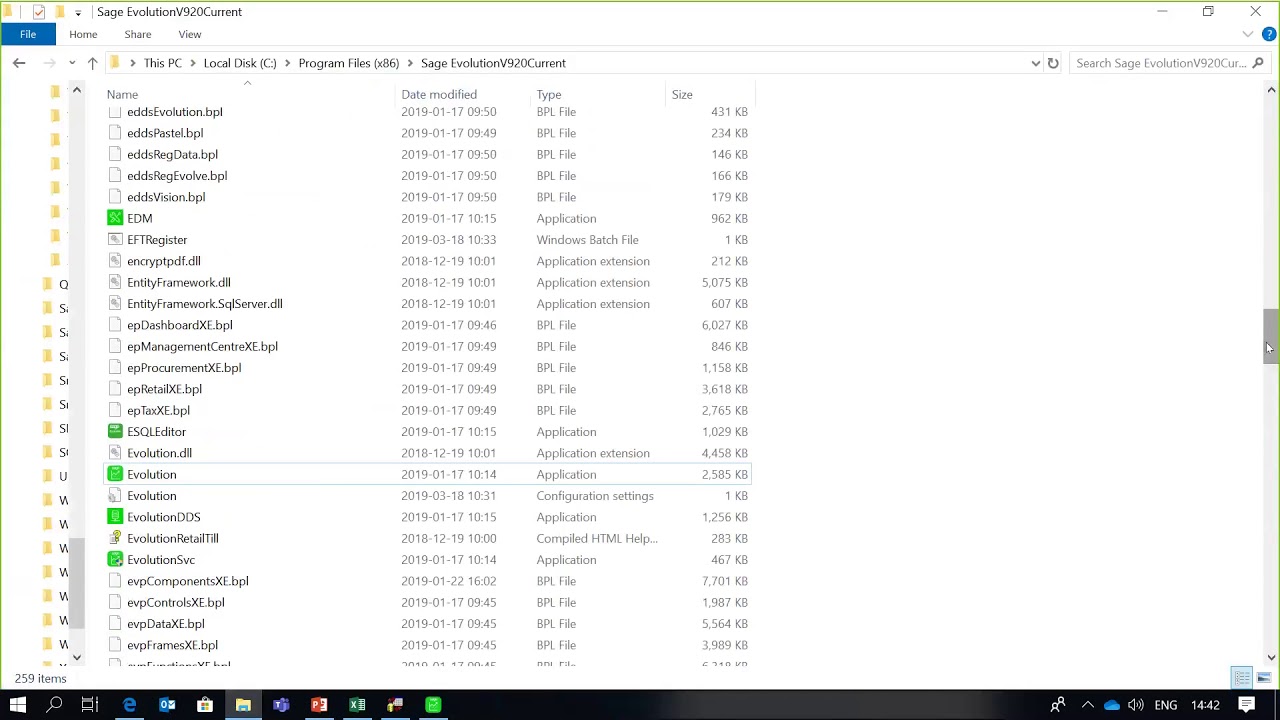Screen dimensions: 1280x720
Task: Click the New folder quick access icon
Action: pyautogui.click(x=58, y=12)
